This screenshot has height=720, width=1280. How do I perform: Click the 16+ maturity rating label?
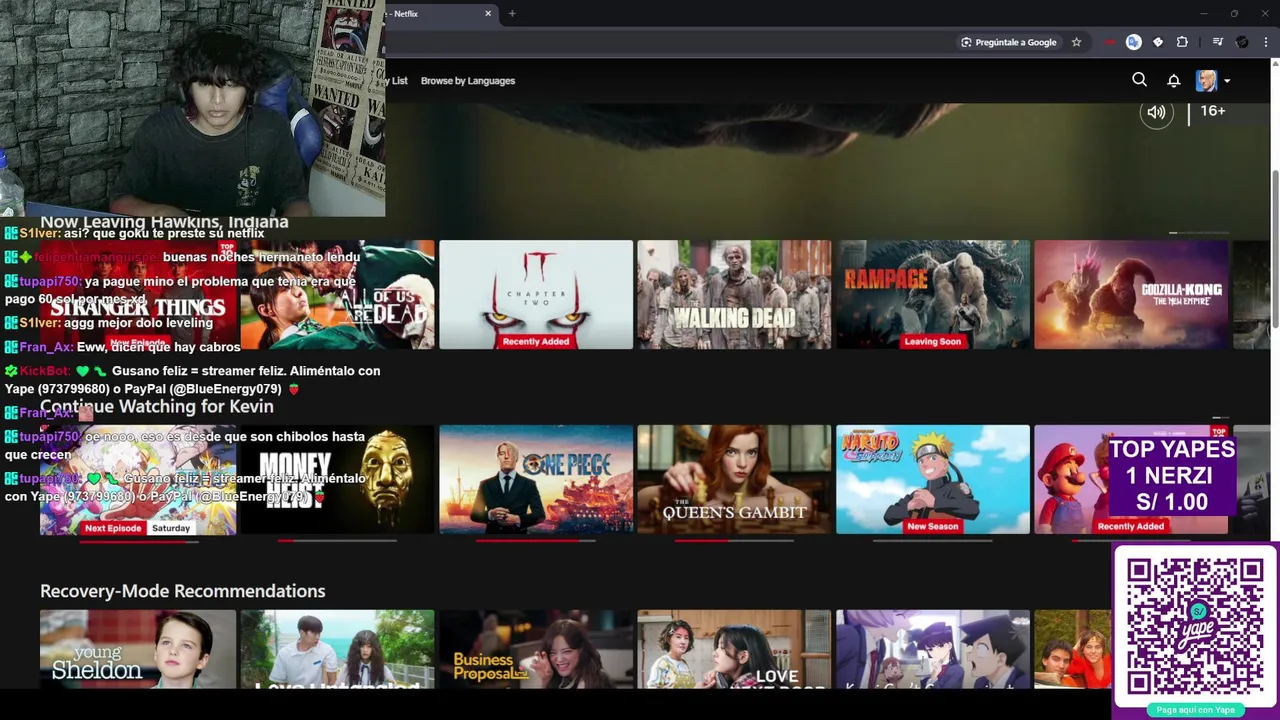click(x=1213, y=111)
